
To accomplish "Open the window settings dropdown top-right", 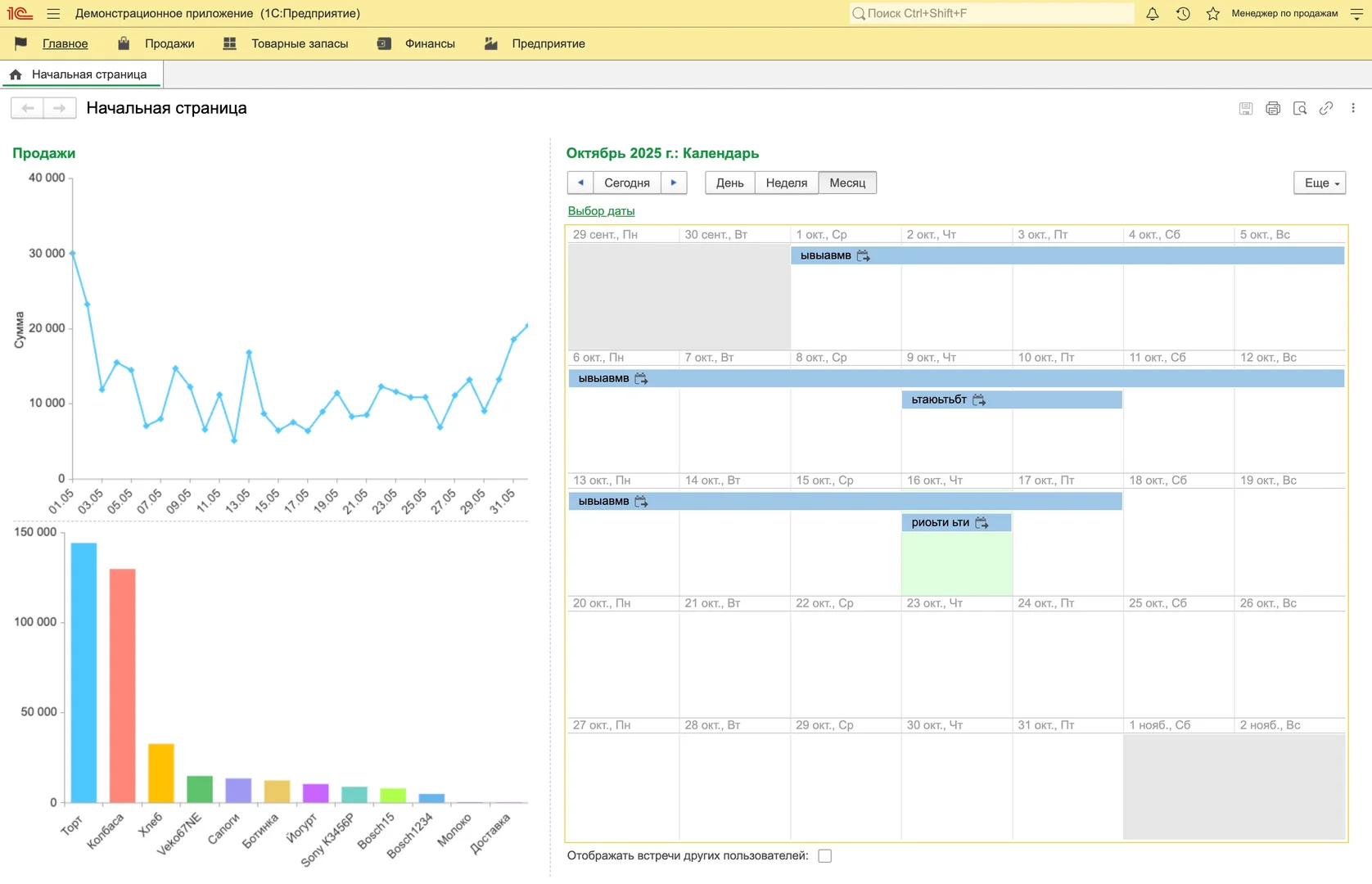I will pyautogui.click(x=1356, y=14).
